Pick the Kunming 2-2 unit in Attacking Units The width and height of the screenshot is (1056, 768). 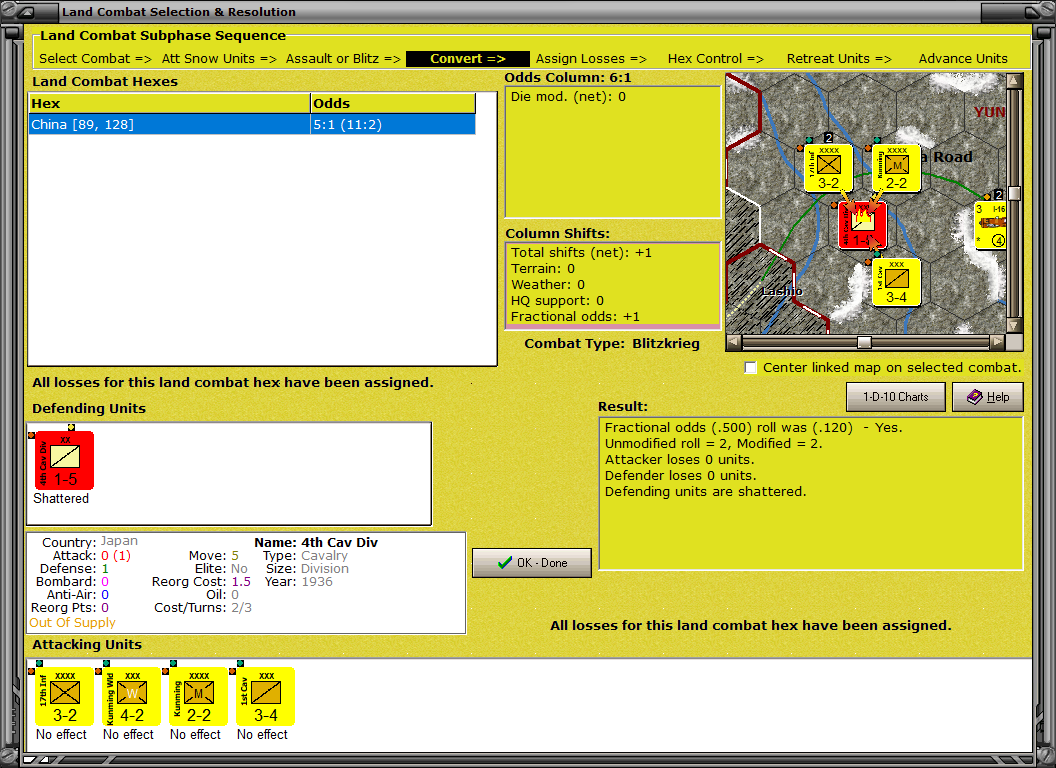click(198, 697)
